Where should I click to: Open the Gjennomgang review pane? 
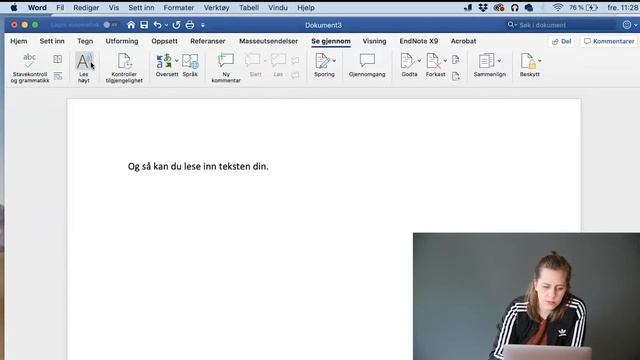click(x=367, y=65)
